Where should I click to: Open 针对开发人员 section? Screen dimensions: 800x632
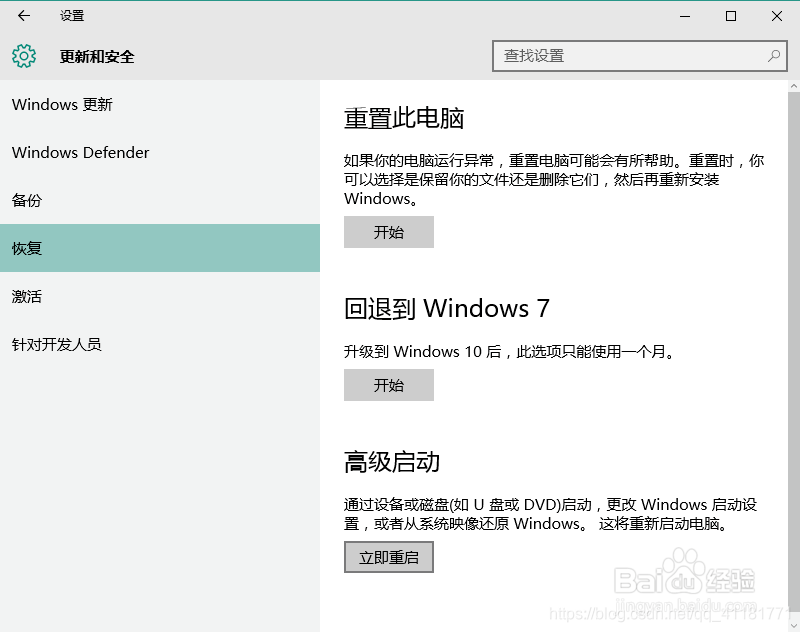coord(160,344)
